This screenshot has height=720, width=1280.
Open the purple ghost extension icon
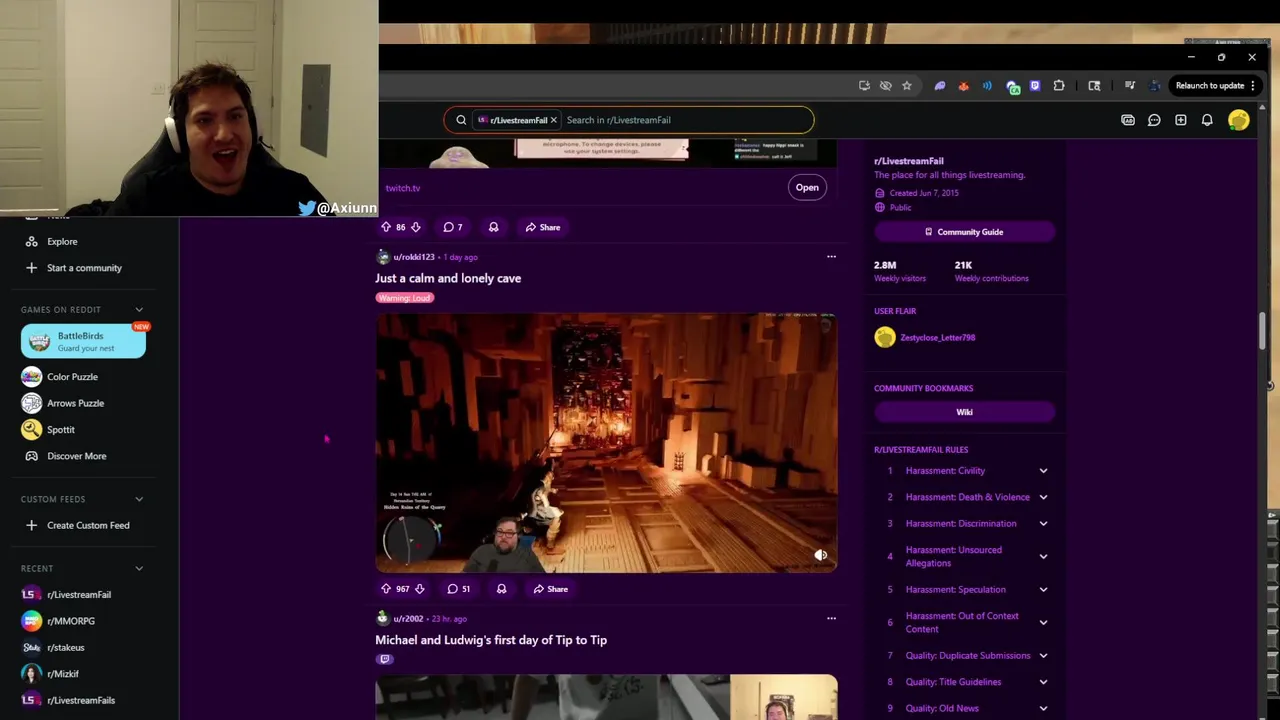click(x=940, y=86)
